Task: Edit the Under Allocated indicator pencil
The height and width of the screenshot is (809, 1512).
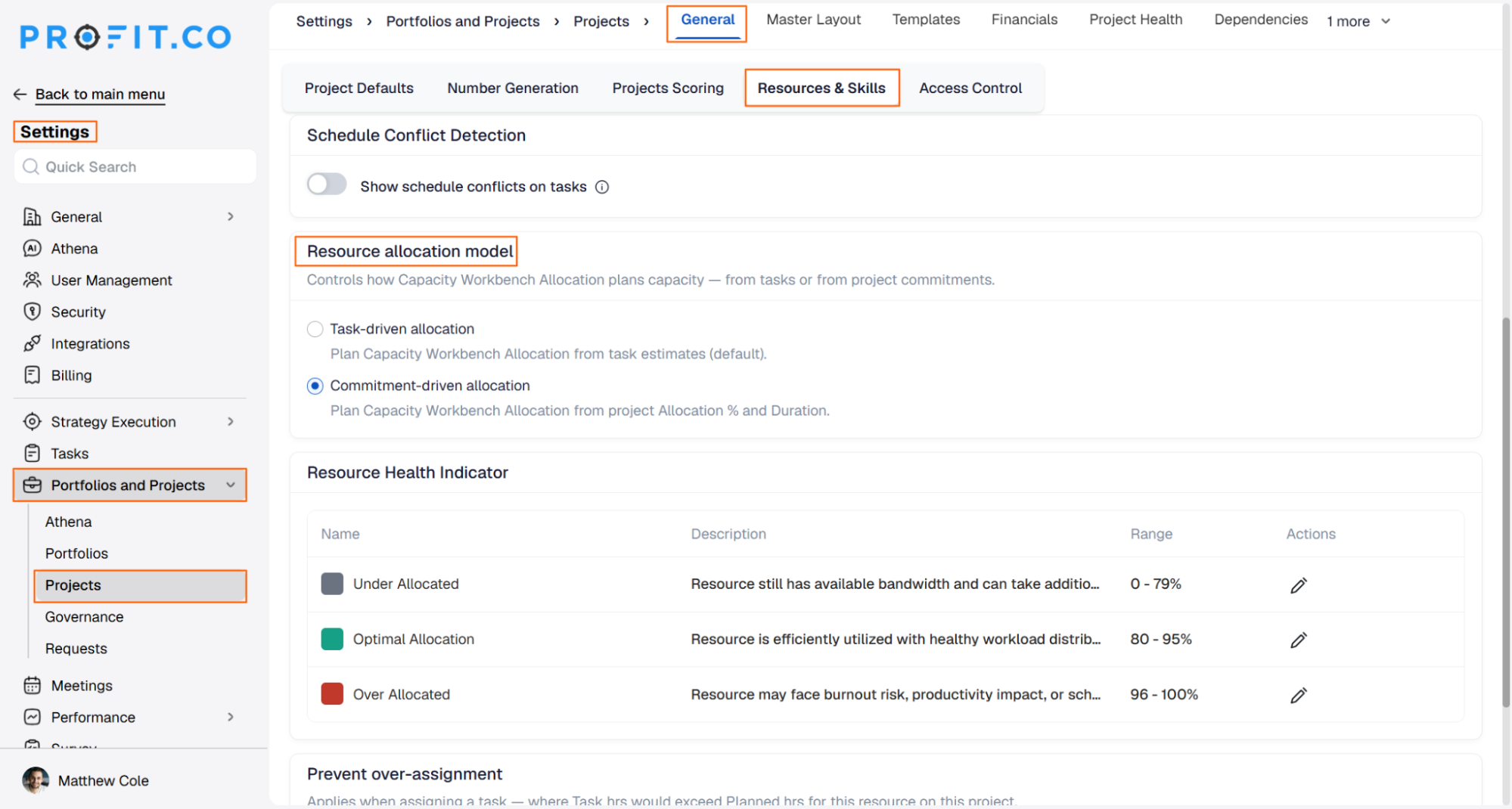Action: (1298, 585)
